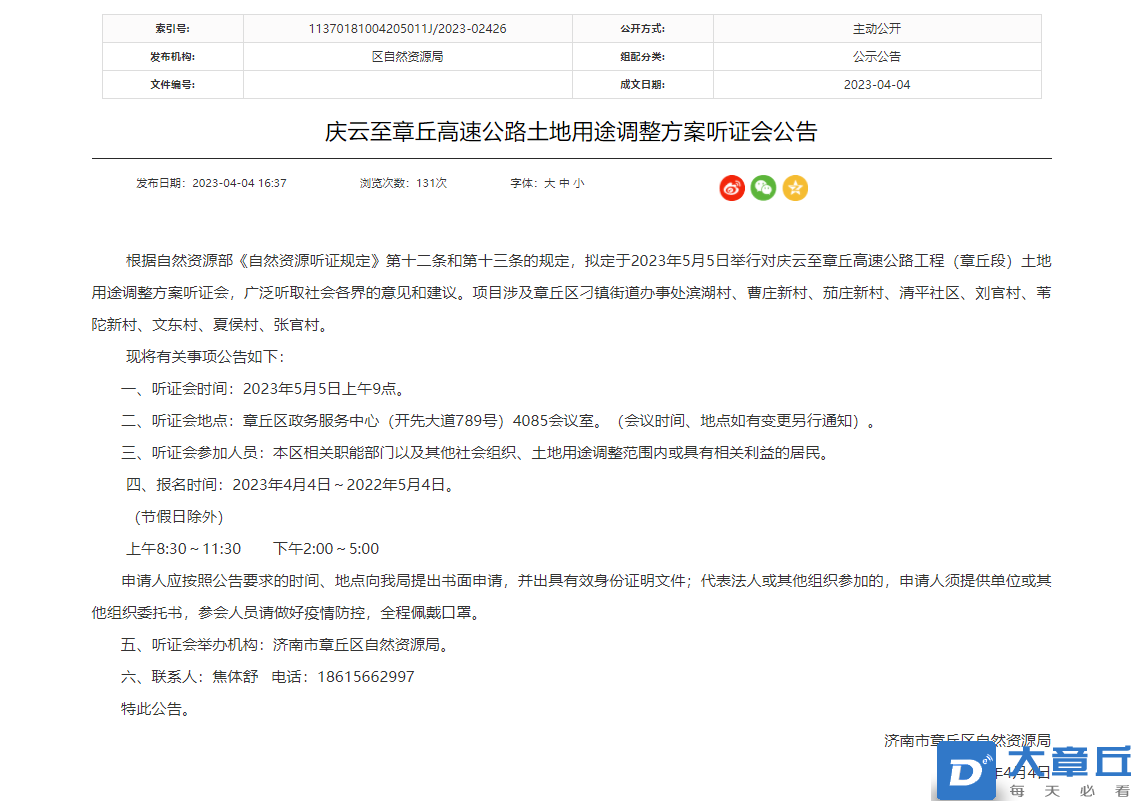Screen dimensions: 1136x806
Task: Click the office hours line 上午8:30～11:30
Action: pyautogui.click(x=253, y=549)
